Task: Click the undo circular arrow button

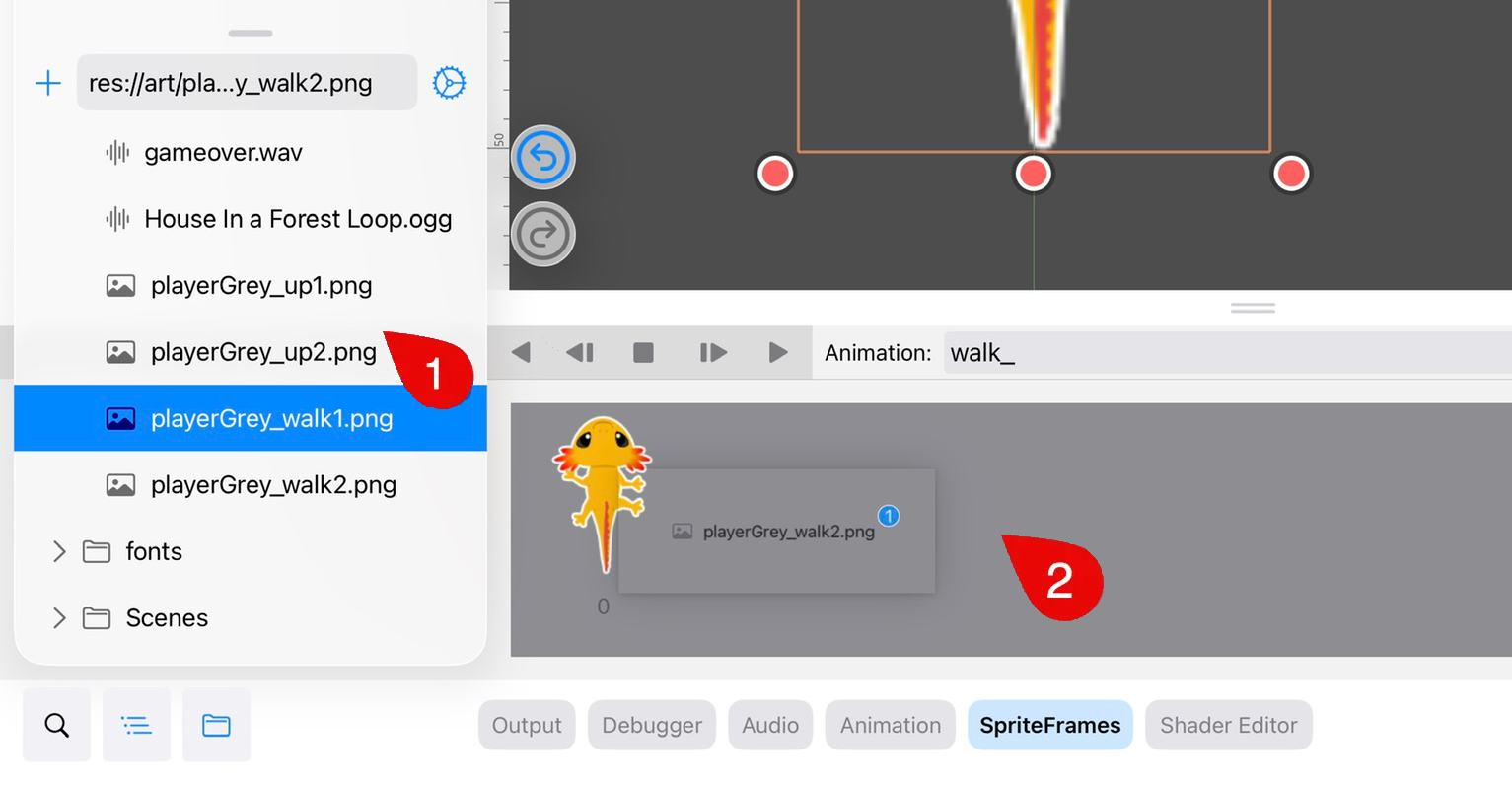Action: pos(542,157)
